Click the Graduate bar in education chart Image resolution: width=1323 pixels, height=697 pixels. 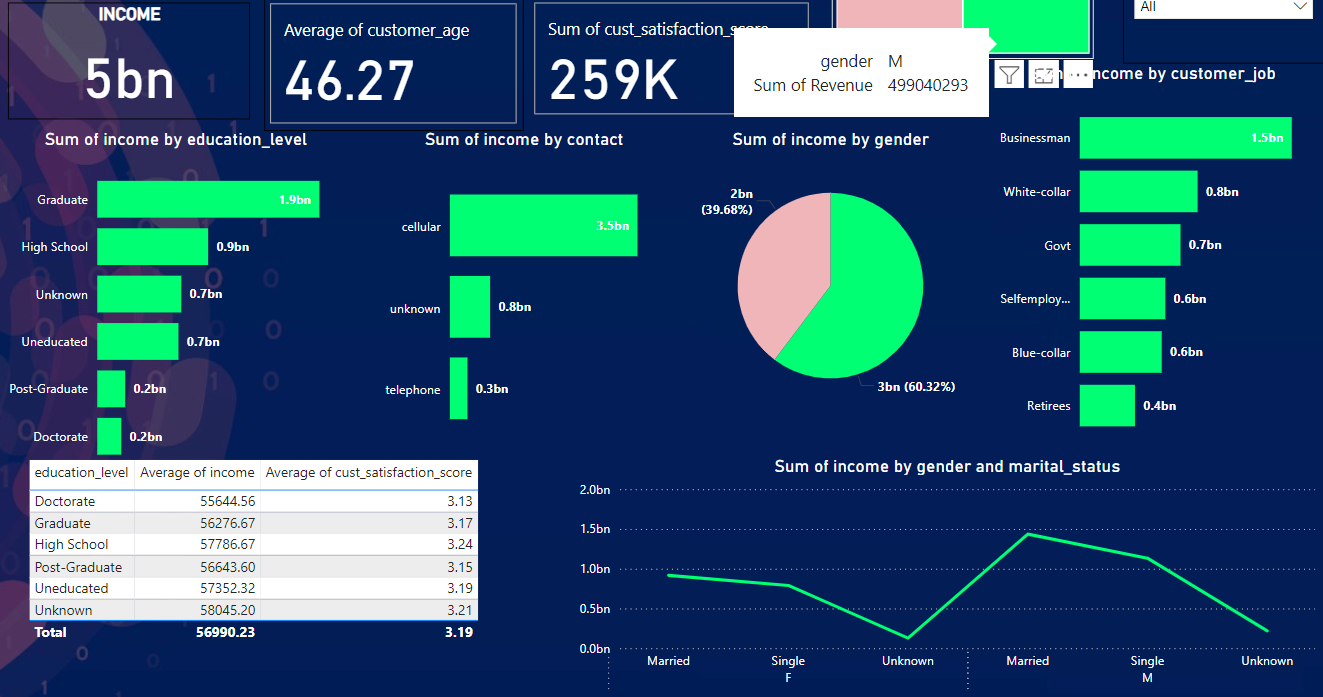pyautogui.click(x=208, y=199)
